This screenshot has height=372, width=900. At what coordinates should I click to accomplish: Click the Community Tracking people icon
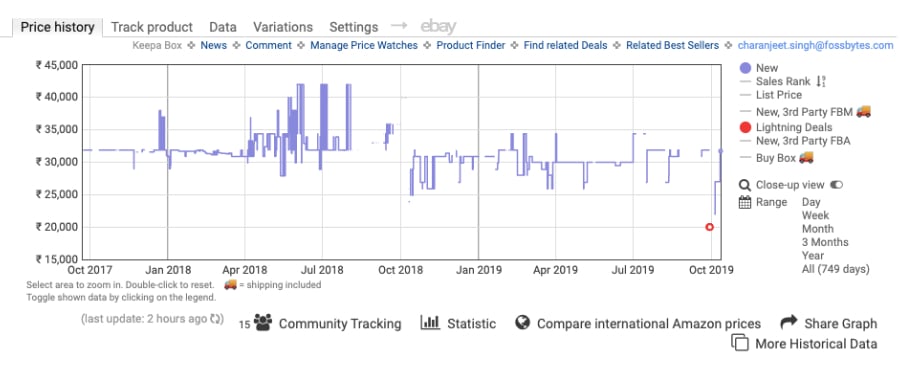tap(263, 323)
